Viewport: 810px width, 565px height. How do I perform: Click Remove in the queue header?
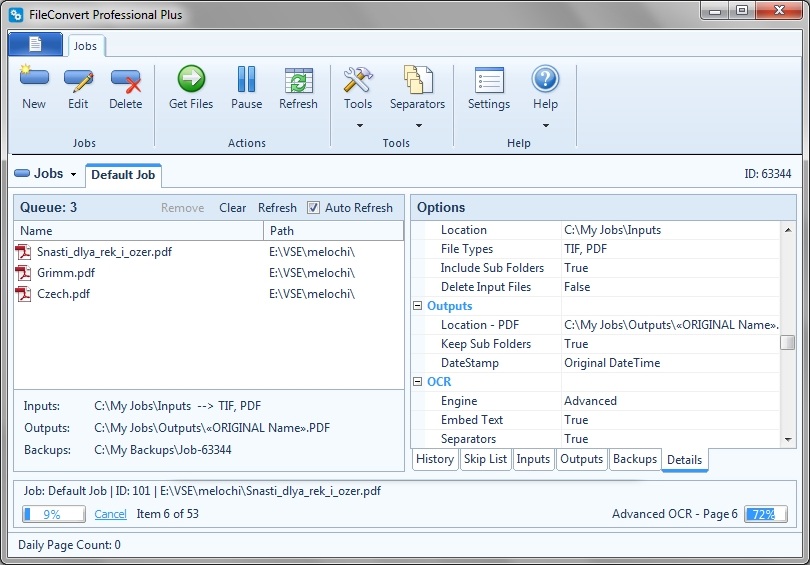tap(182, 208)
